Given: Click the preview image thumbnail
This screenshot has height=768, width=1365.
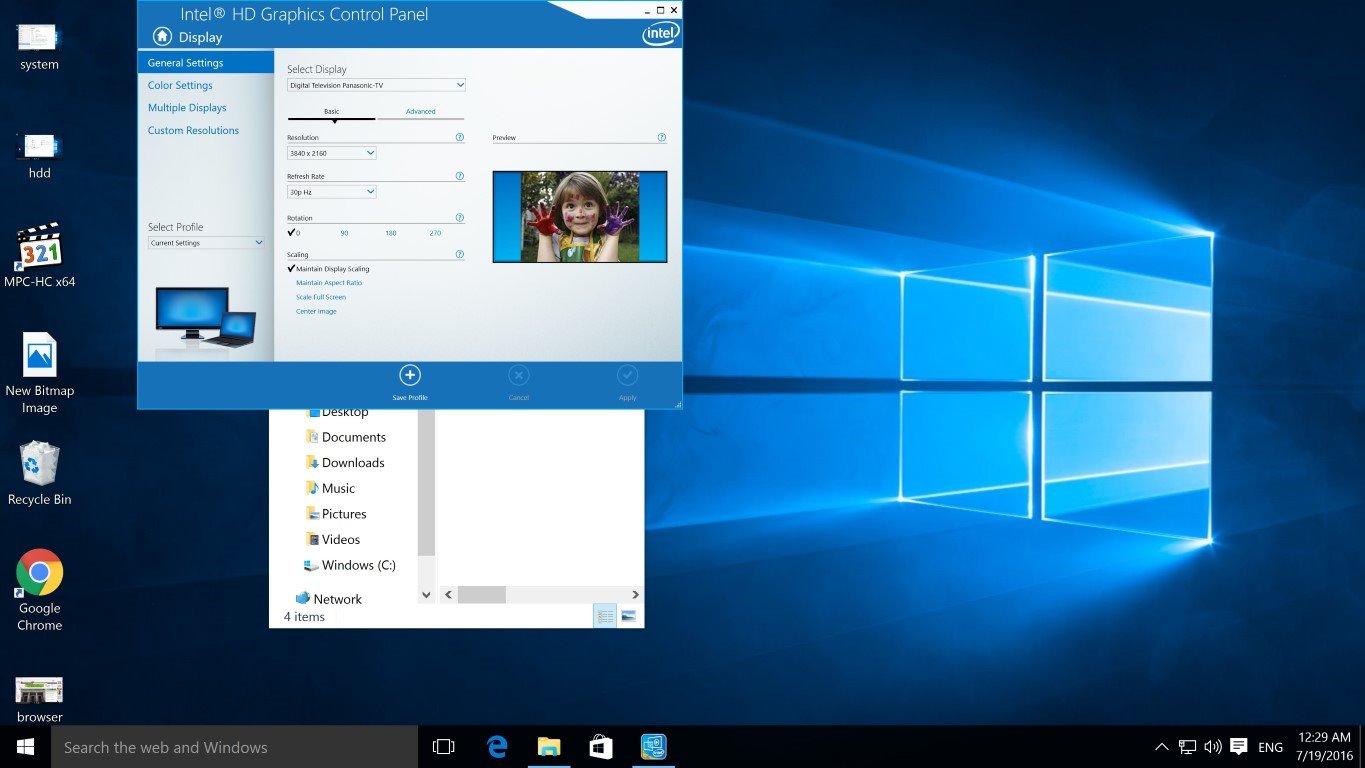Looking at the screenshot, I should [580, 217].
